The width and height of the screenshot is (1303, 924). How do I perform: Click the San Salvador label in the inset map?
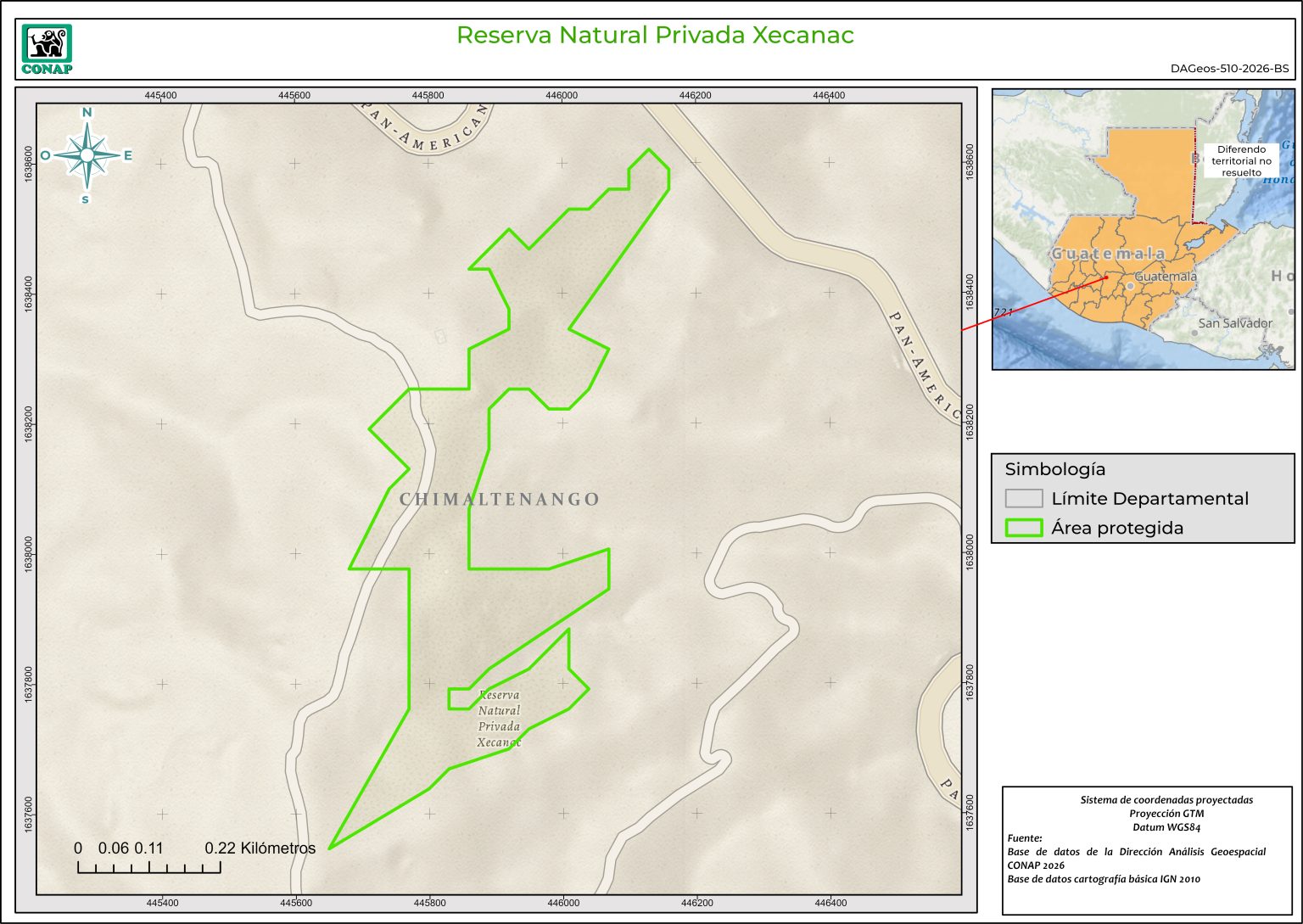1235,323
